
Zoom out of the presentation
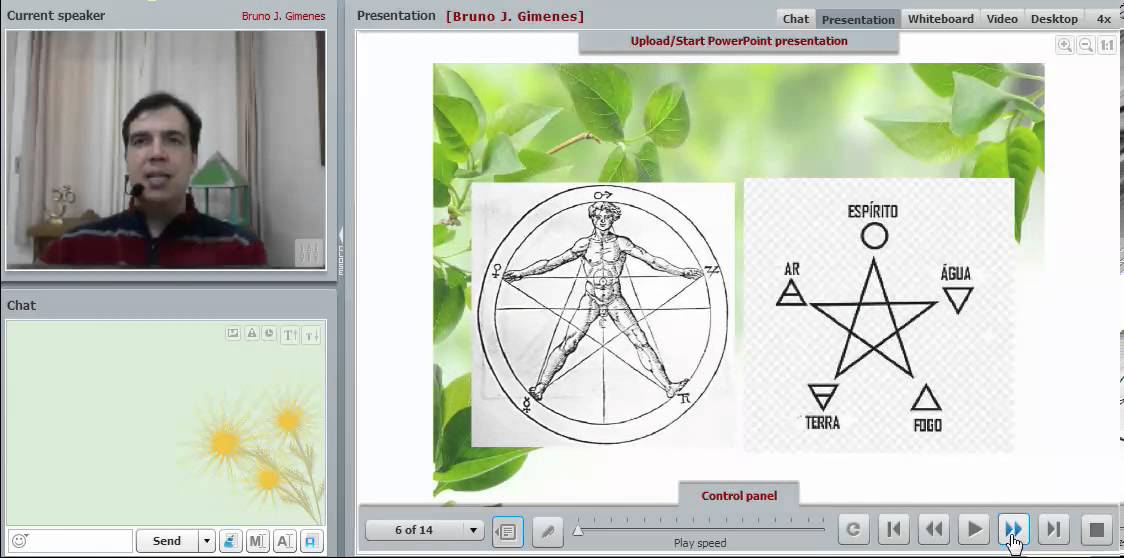point(1086,45)
